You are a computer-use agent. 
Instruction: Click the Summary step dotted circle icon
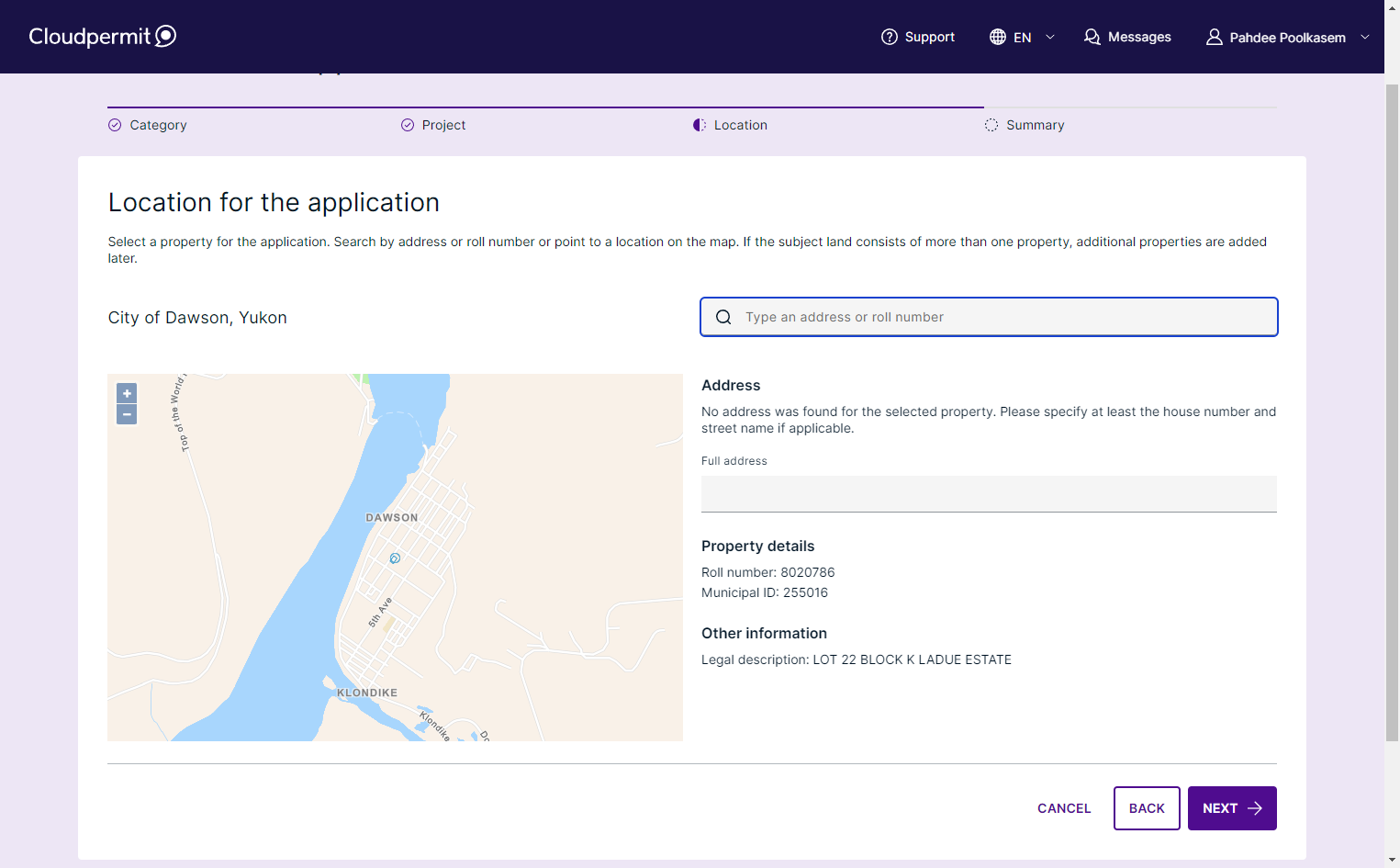(x=991, y=125)
